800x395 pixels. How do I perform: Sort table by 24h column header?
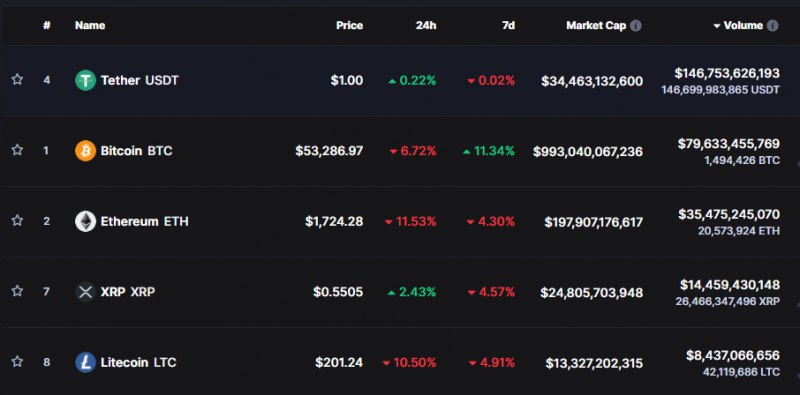pos(426,26)
